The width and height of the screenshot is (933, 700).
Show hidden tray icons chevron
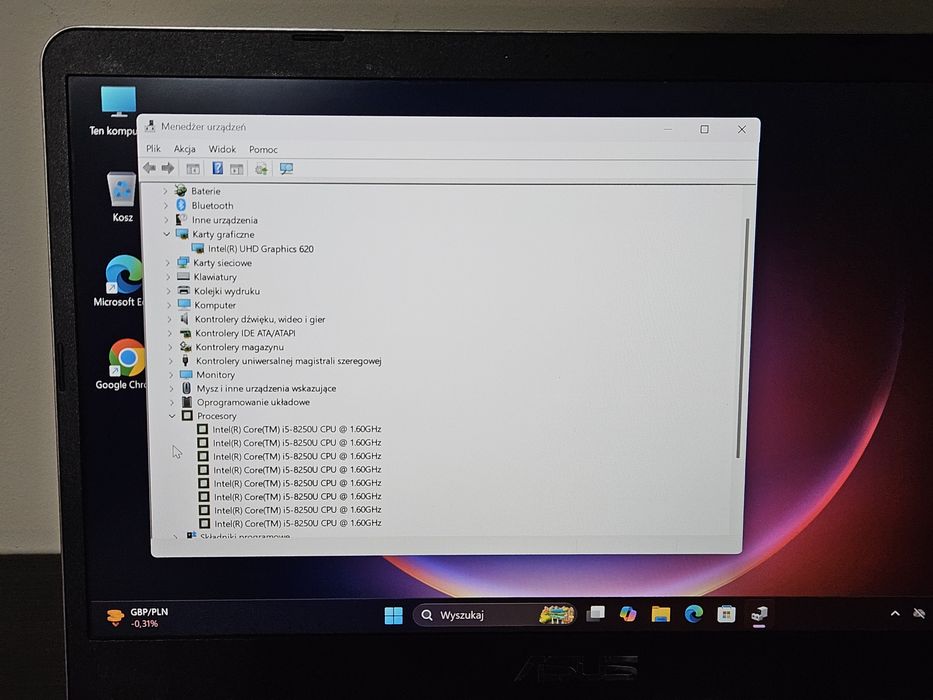click(895, 613)
